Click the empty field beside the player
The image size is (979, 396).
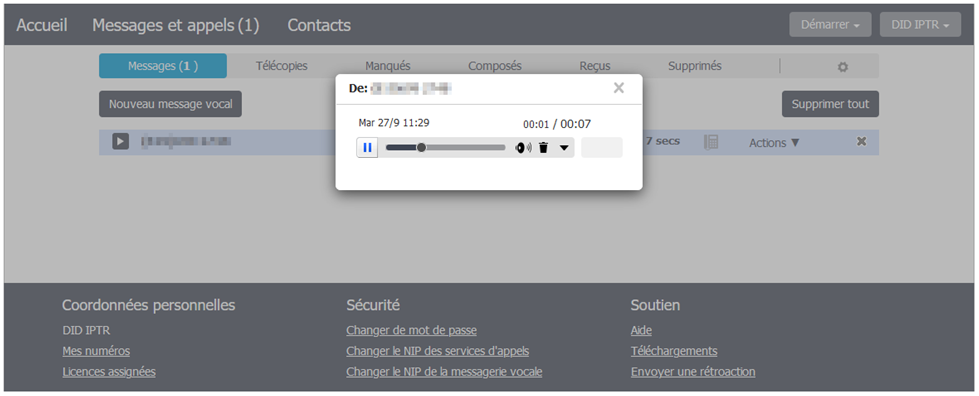point(602,147)
